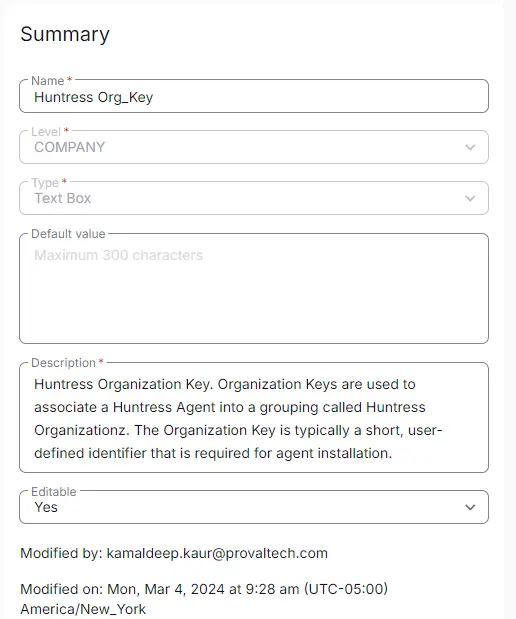The image size is (516, 619).
Task: Click into the Name field with Huntress Org_Key
Action: 254,96
